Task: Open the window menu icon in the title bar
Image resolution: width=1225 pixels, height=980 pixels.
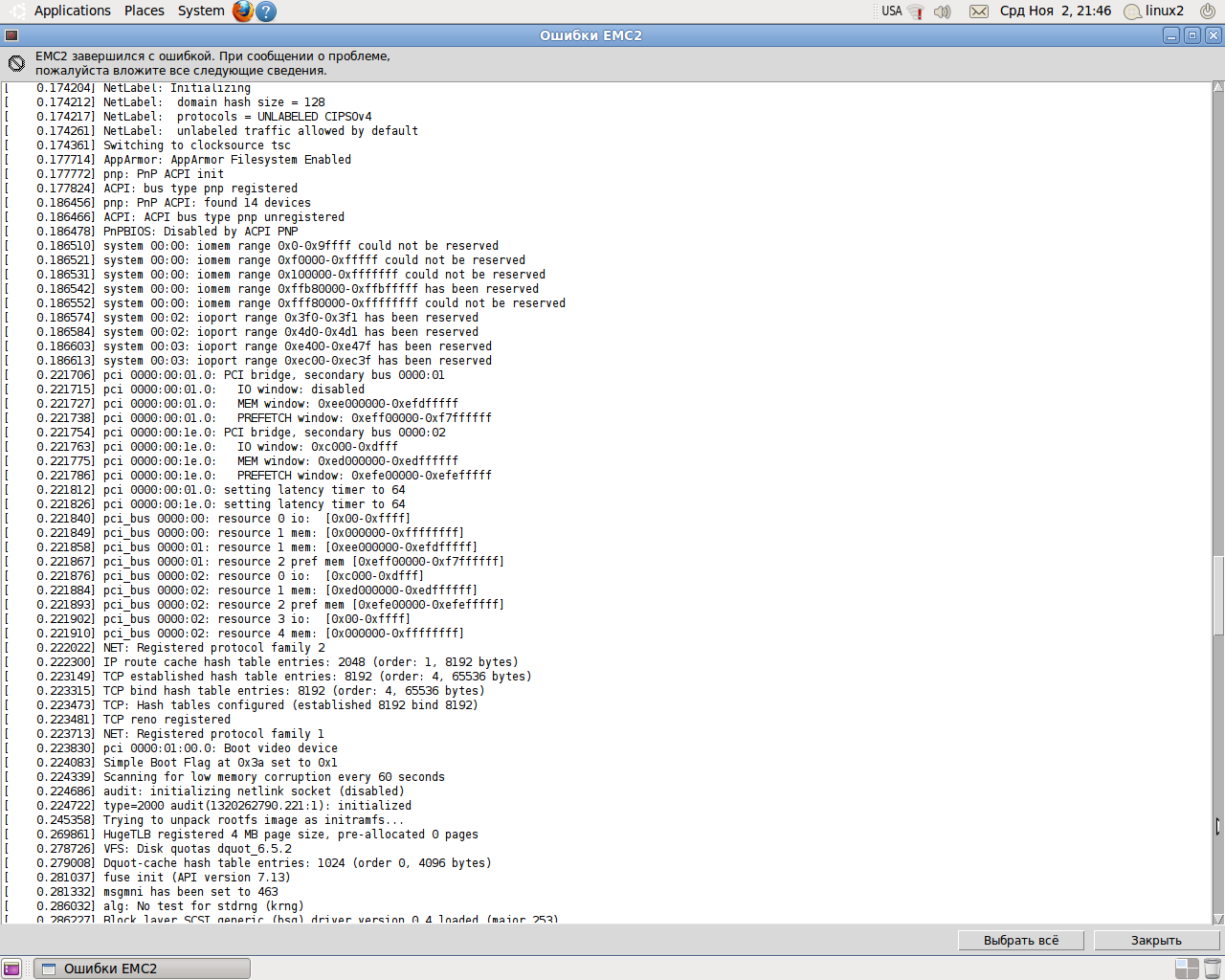Action: pyautogui.click(x=11, y=35)
